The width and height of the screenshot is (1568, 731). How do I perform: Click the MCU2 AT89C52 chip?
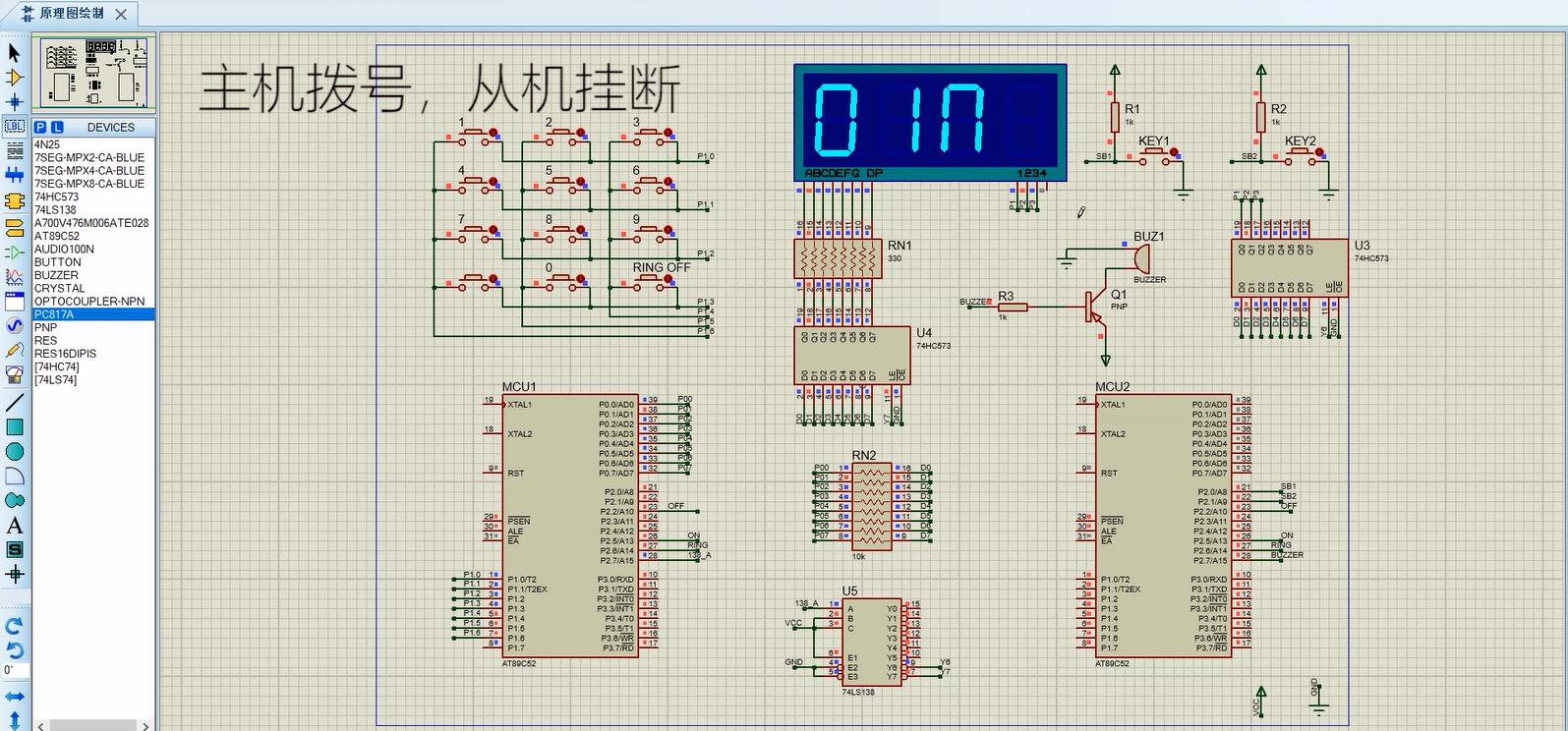(1165, 525)
